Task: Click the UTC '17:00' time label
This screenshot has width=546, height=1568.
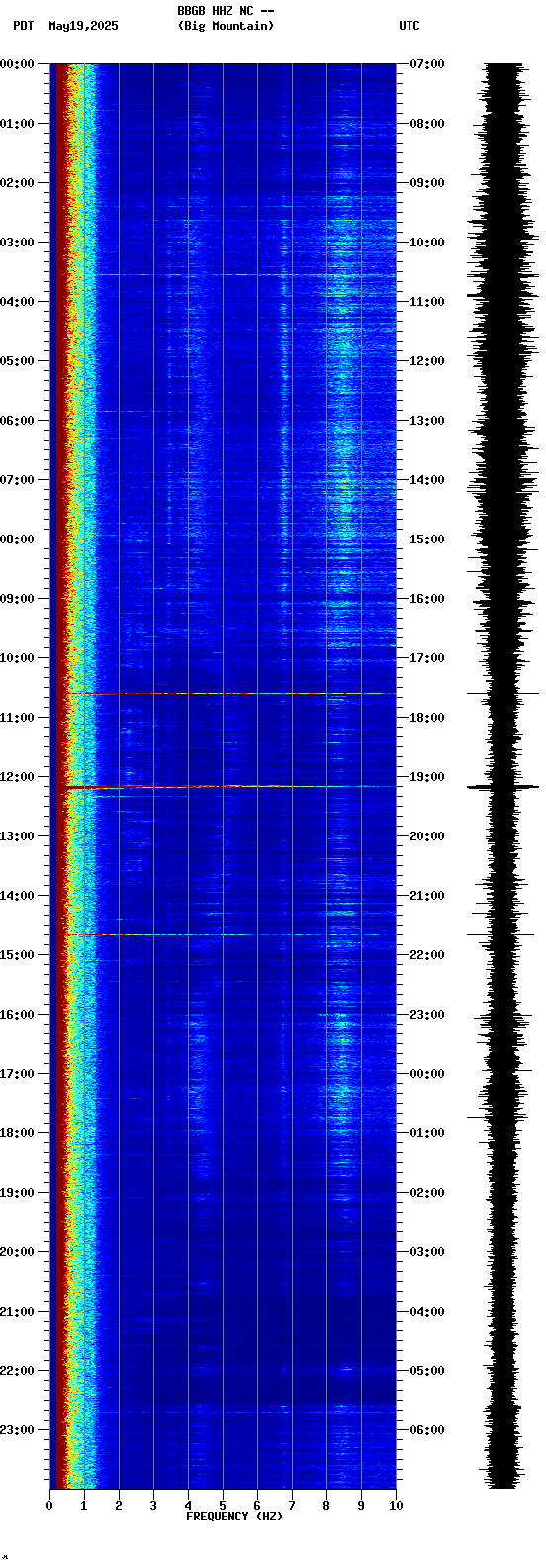Action: tap(427, 658)
